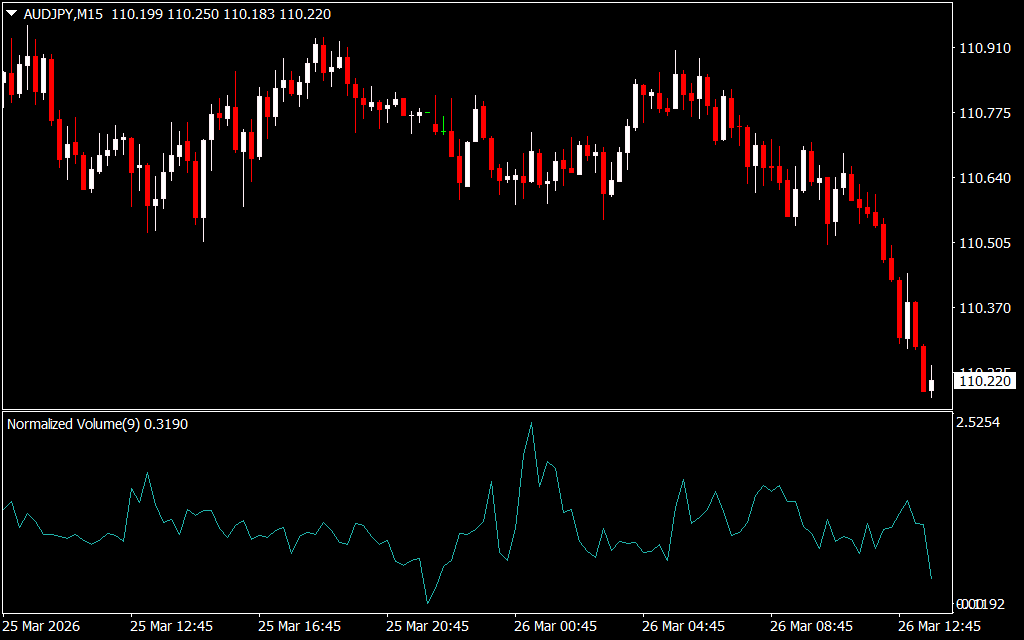
Task: Click the 110.775 price scale label
Action: tap(984, 113)
